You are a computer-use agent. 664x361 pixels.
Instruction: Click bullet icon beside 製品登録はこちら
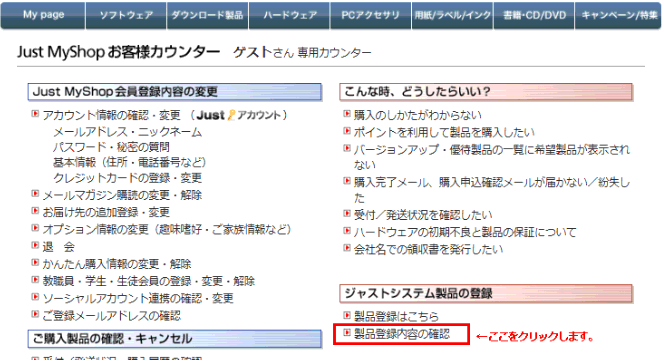pos(347,315)
